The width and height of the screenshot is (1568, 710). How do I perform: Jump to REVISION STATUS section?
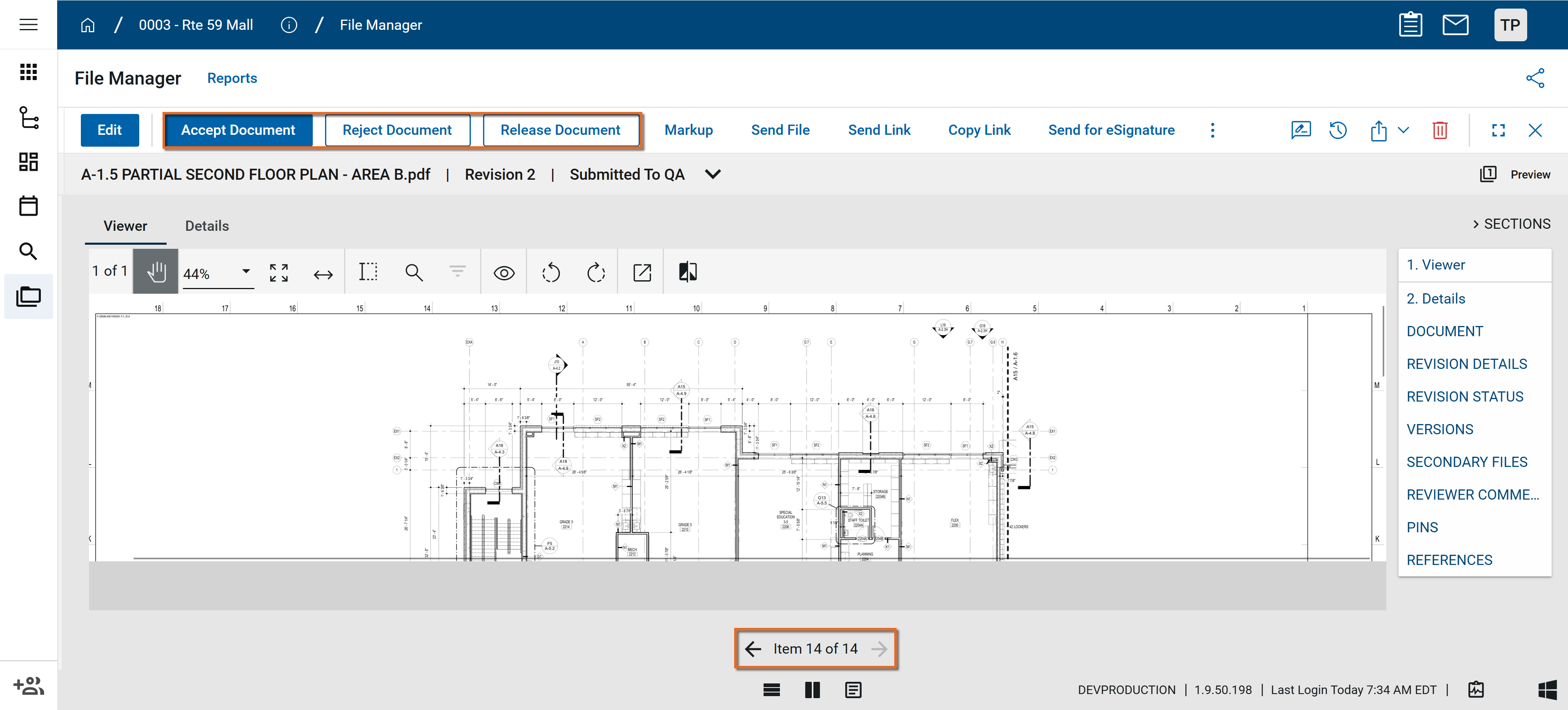1464,396
